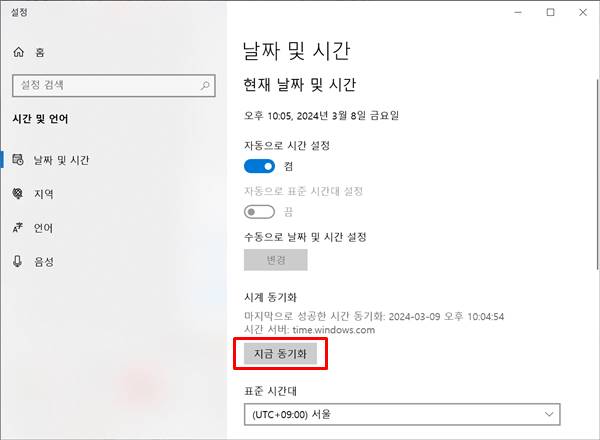
Task: Click the Home (홈) house icon
Action: tap(18, 52)
